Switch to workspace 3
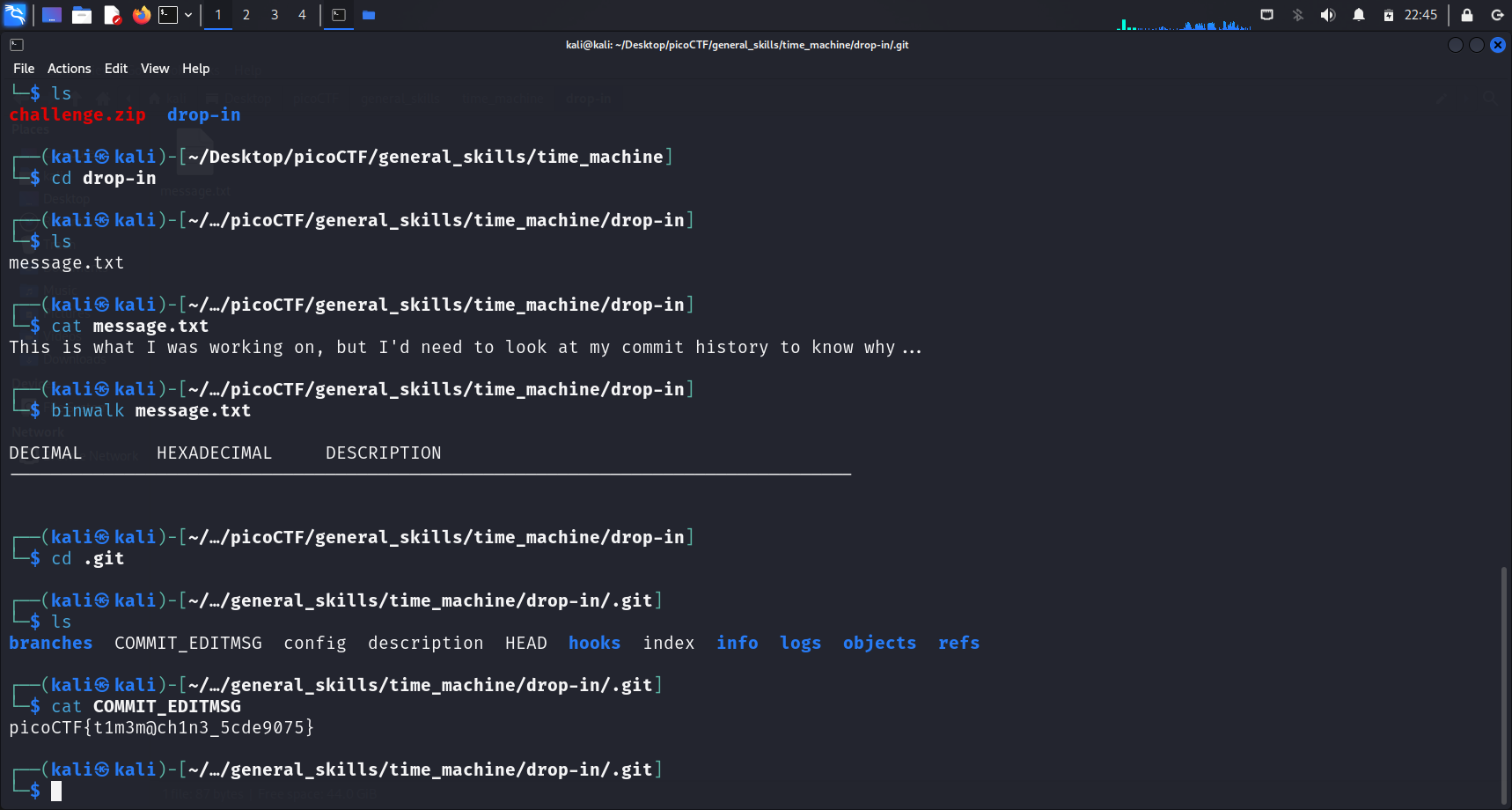1512x810 pixels. pos(275,15)
